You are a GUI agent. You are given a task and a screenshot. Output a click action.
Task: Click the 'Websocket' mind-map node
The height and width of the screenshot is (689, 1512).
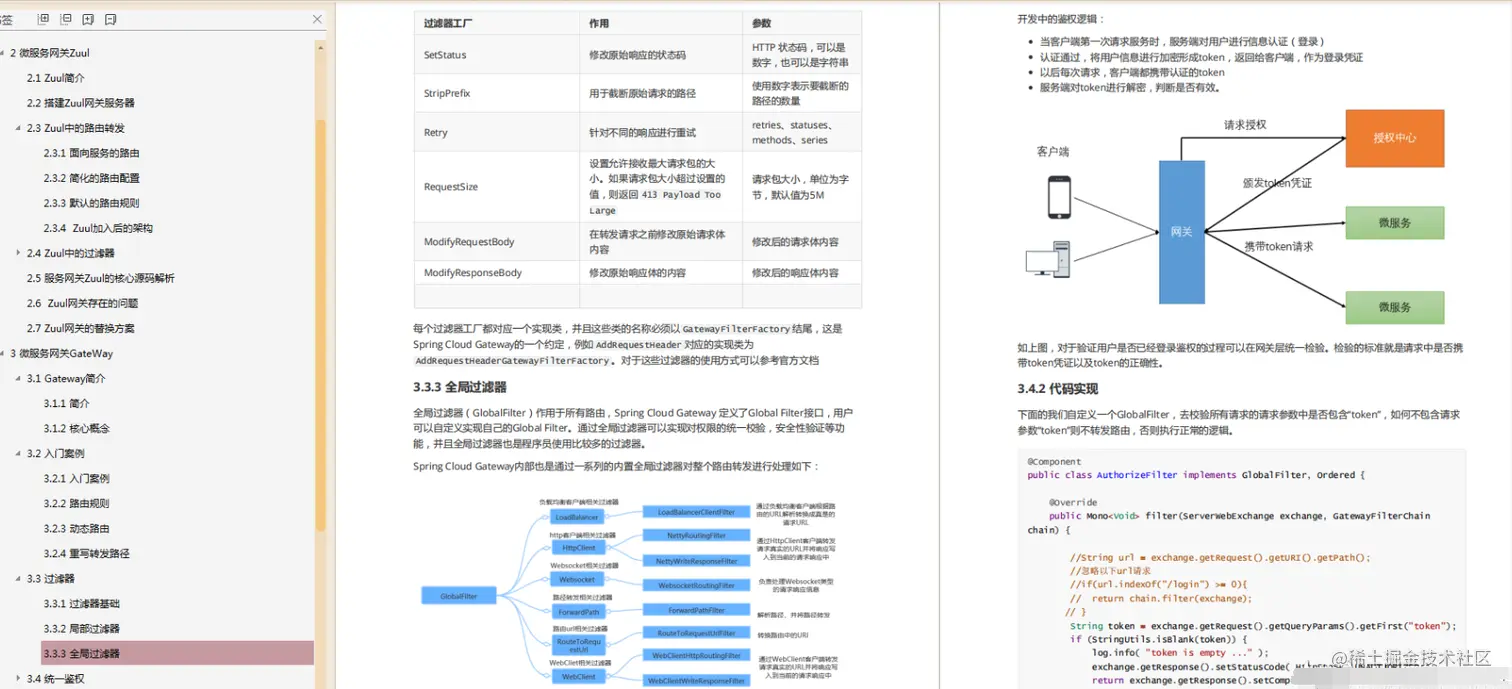pyautogui.click(x=577, y=580)
